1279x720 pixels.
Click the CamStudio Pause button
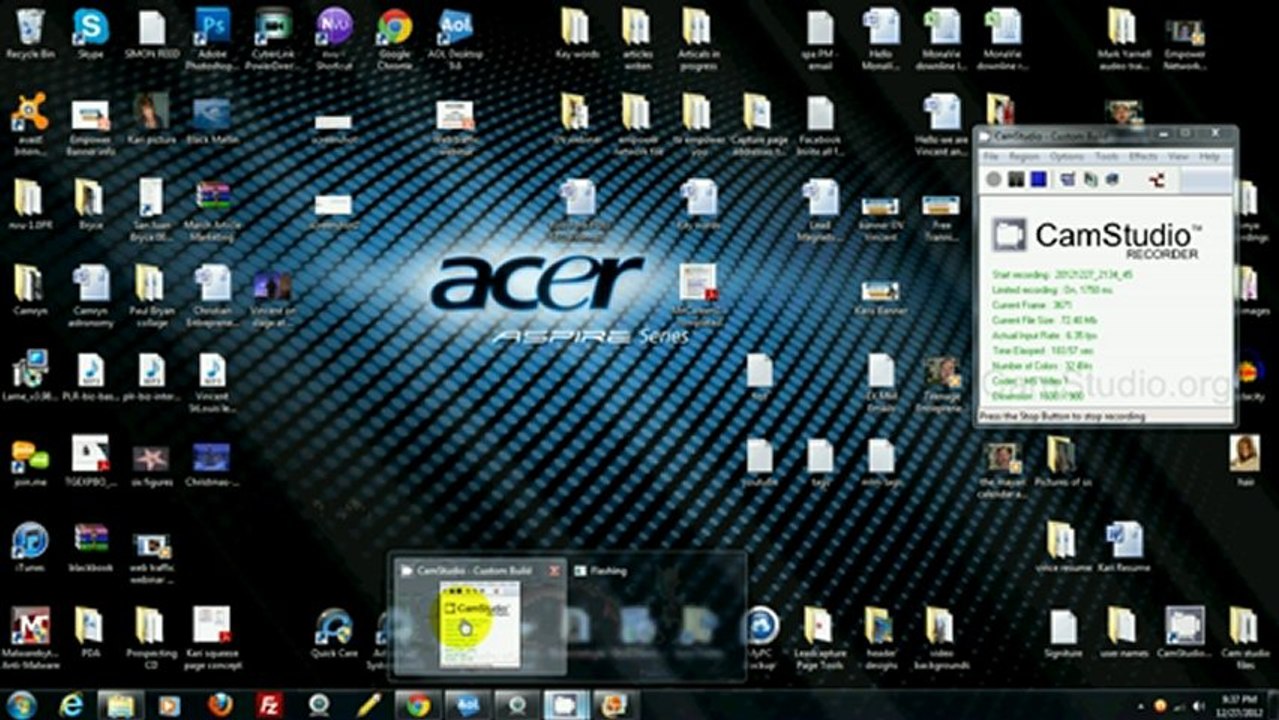pos(1016,179)
